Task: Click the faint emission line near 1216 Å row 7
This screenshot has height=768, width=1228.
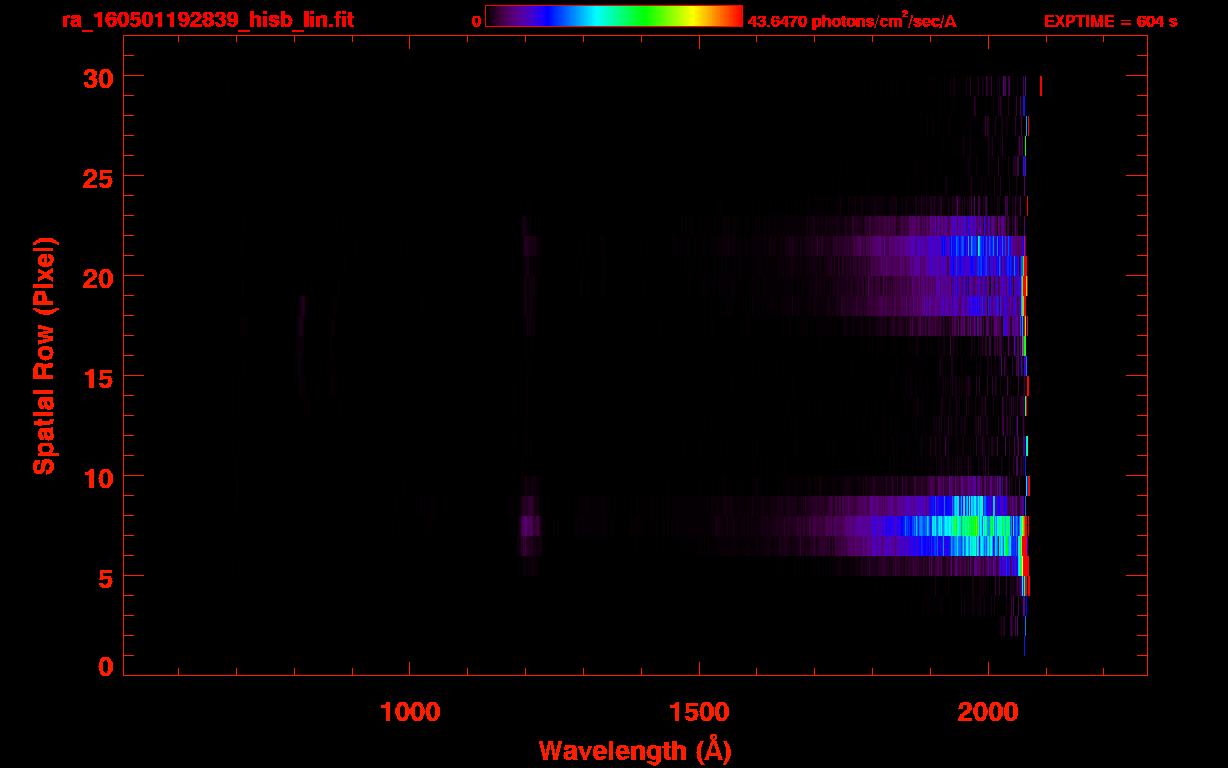Action: (530, 526)
